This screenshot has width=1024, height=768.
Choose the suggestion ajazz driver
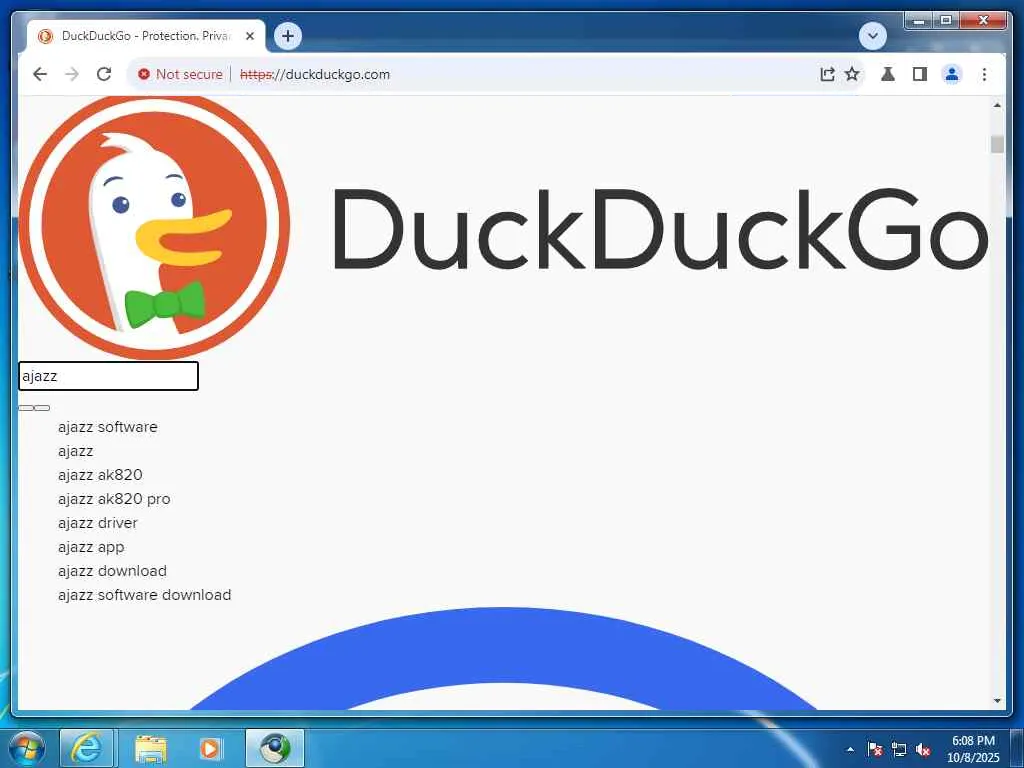[98, 523]
